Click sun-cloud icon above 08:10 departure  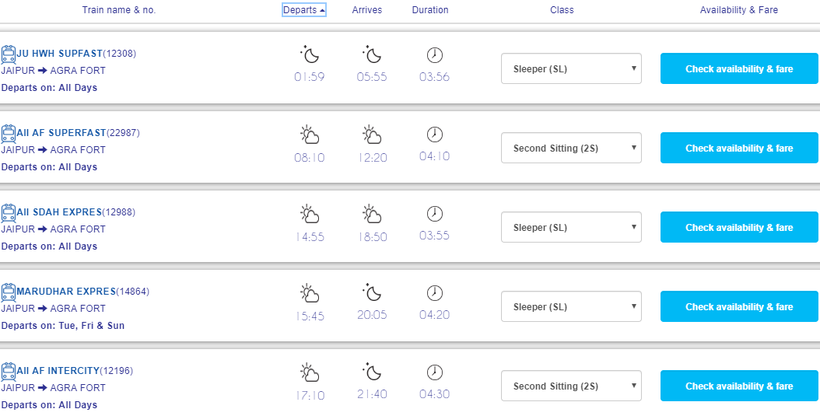(309, 134)
